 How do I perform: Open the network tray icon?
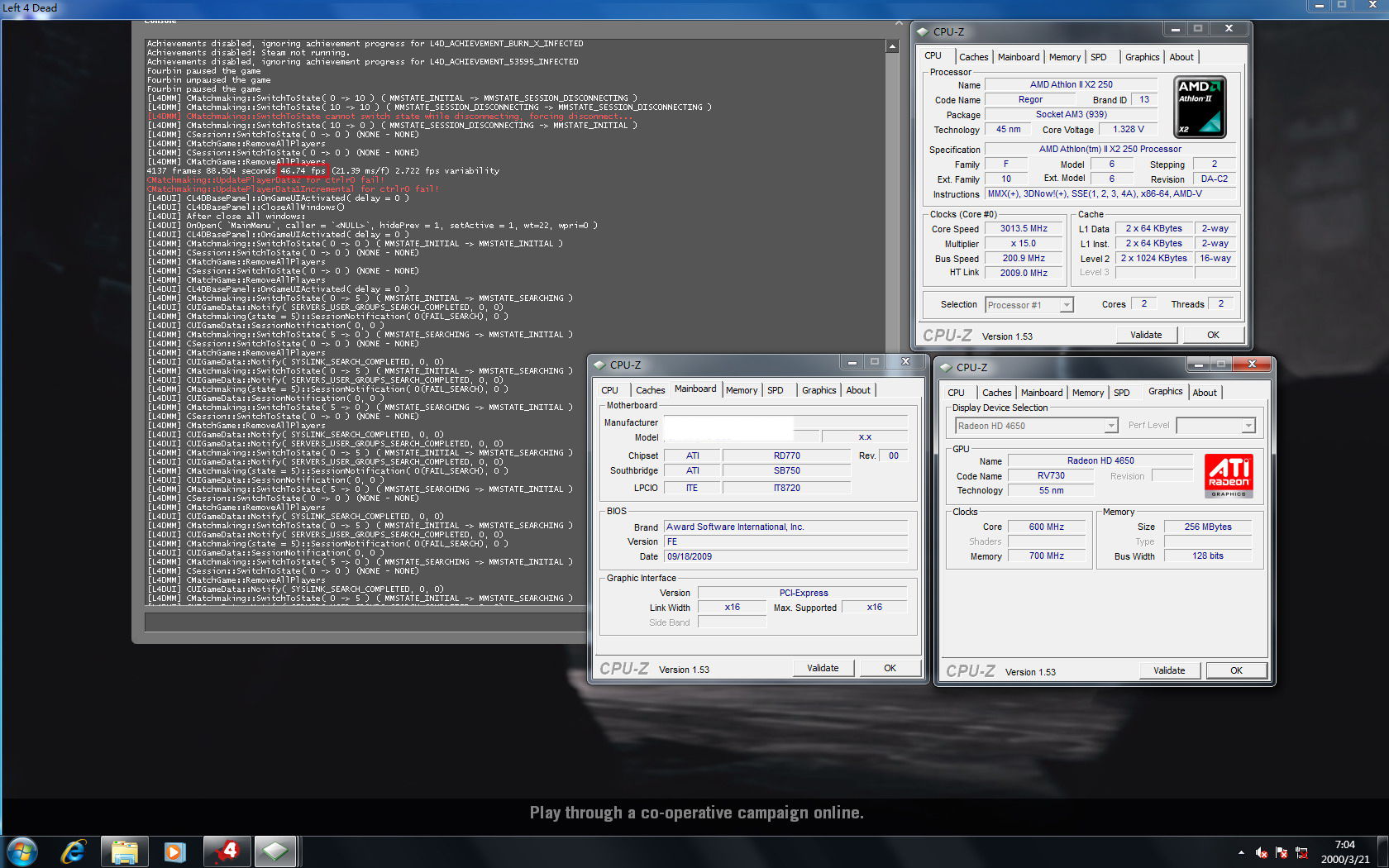tap(1301, 852)
